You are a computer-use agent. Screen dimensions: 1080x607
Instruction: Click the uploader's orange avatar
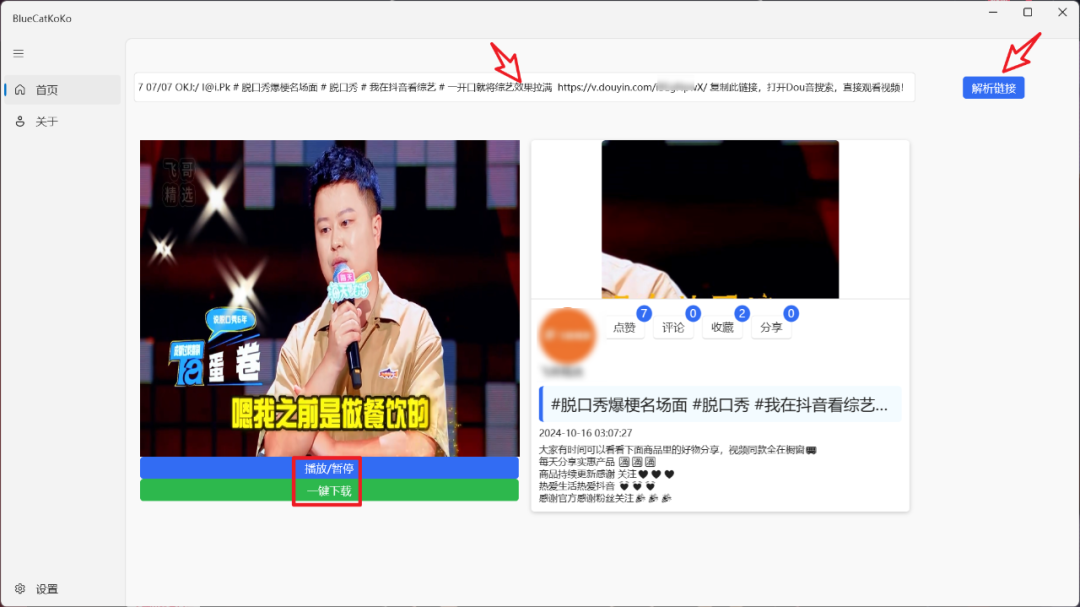click(567, 335)
